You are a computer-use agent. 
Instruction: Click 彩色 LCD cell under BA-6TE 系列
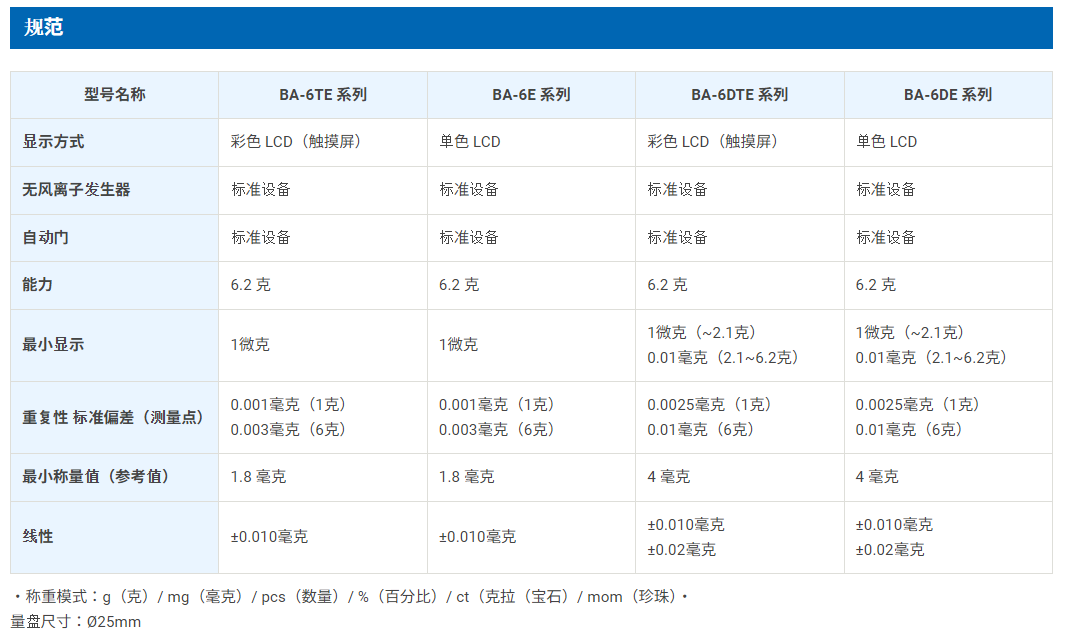point(296,142)
